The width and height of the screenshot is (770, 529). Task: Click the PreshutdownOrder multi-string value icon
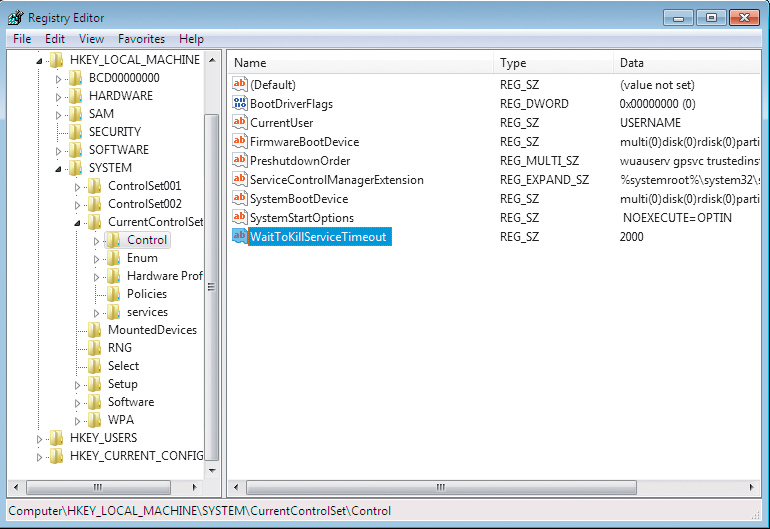coord(240,161)
